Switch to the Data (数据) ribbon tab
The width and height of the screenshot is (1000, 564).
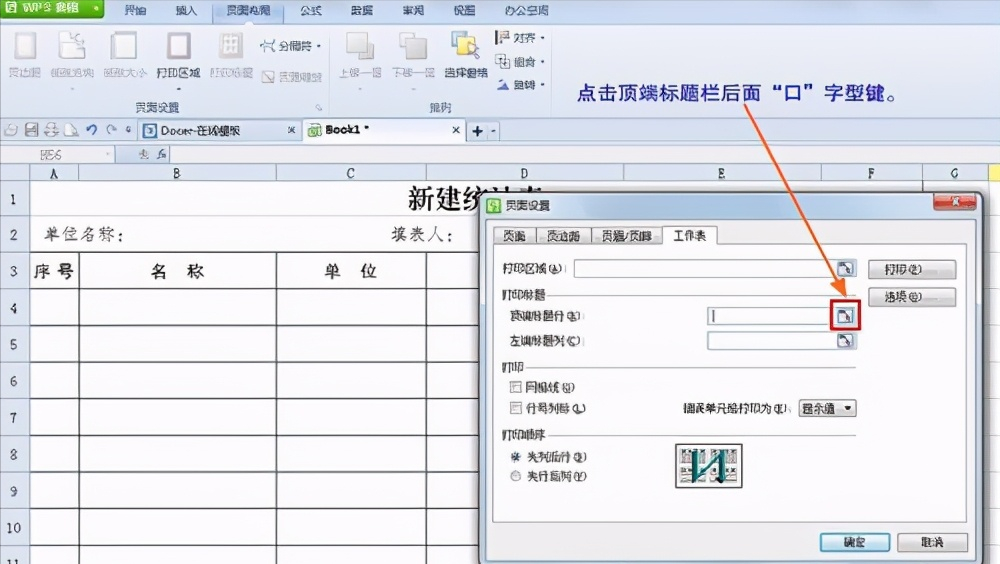click(362, 10)
